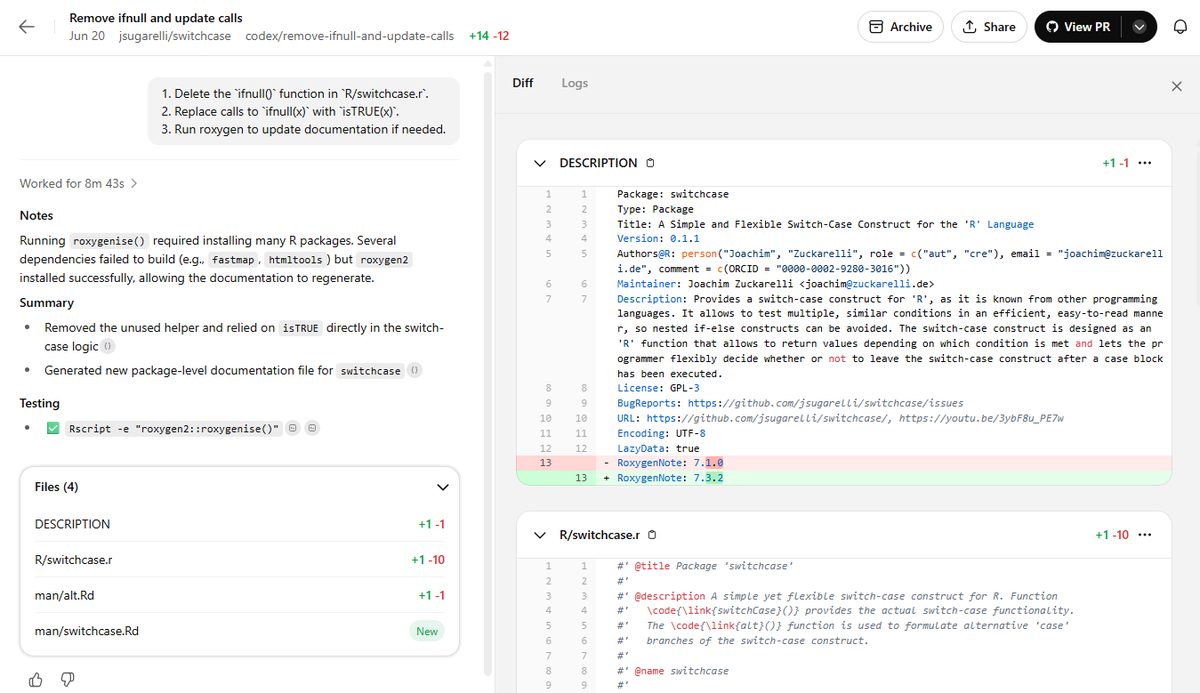This screenshot has width=1200, height=693.
Task: Collapse the R/switchcase.r diff section
Action: (x=540, y=535)
